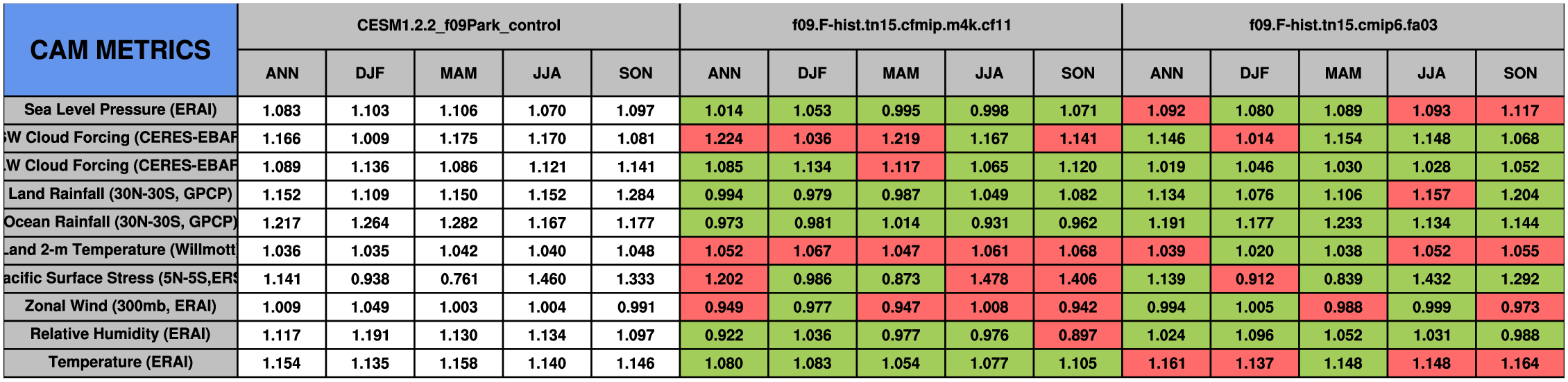Open the Zonal Wind (300mb, ERAI) row

pyautogui.click(x=121, y=306)
